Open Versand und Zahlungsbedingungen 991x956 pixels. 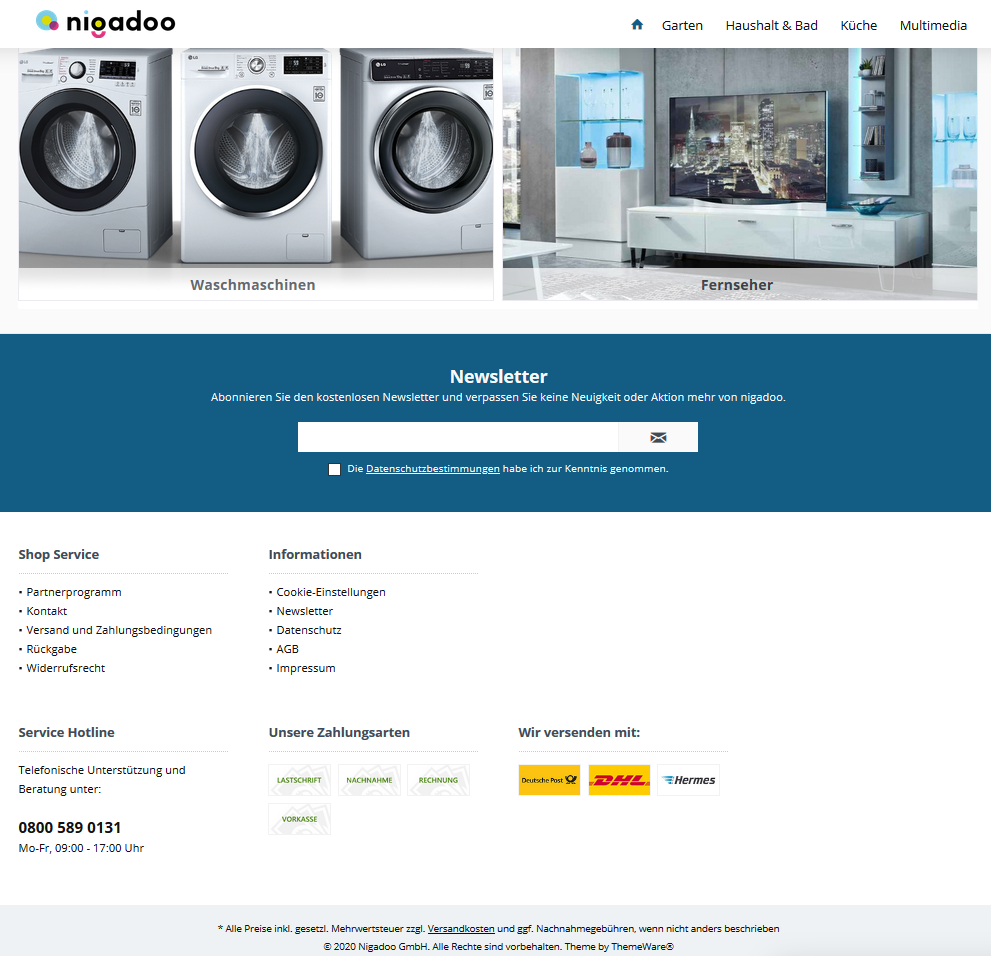tap(119, 630)
